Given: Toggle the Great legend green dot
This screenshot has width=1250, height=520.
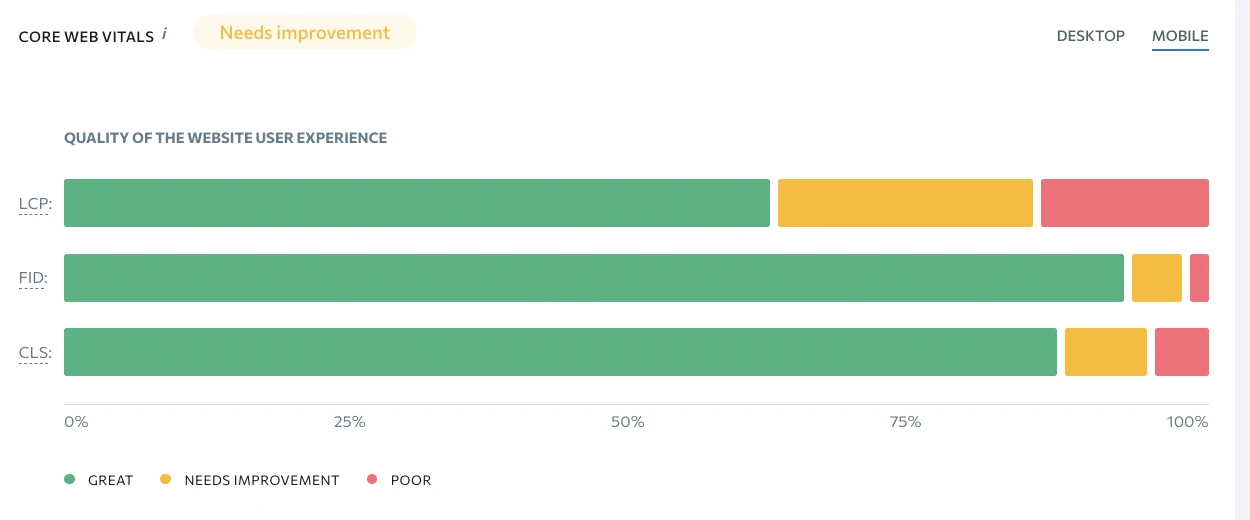Looking at the screenshot, I should pyautogui.click(x=70, y=480).
